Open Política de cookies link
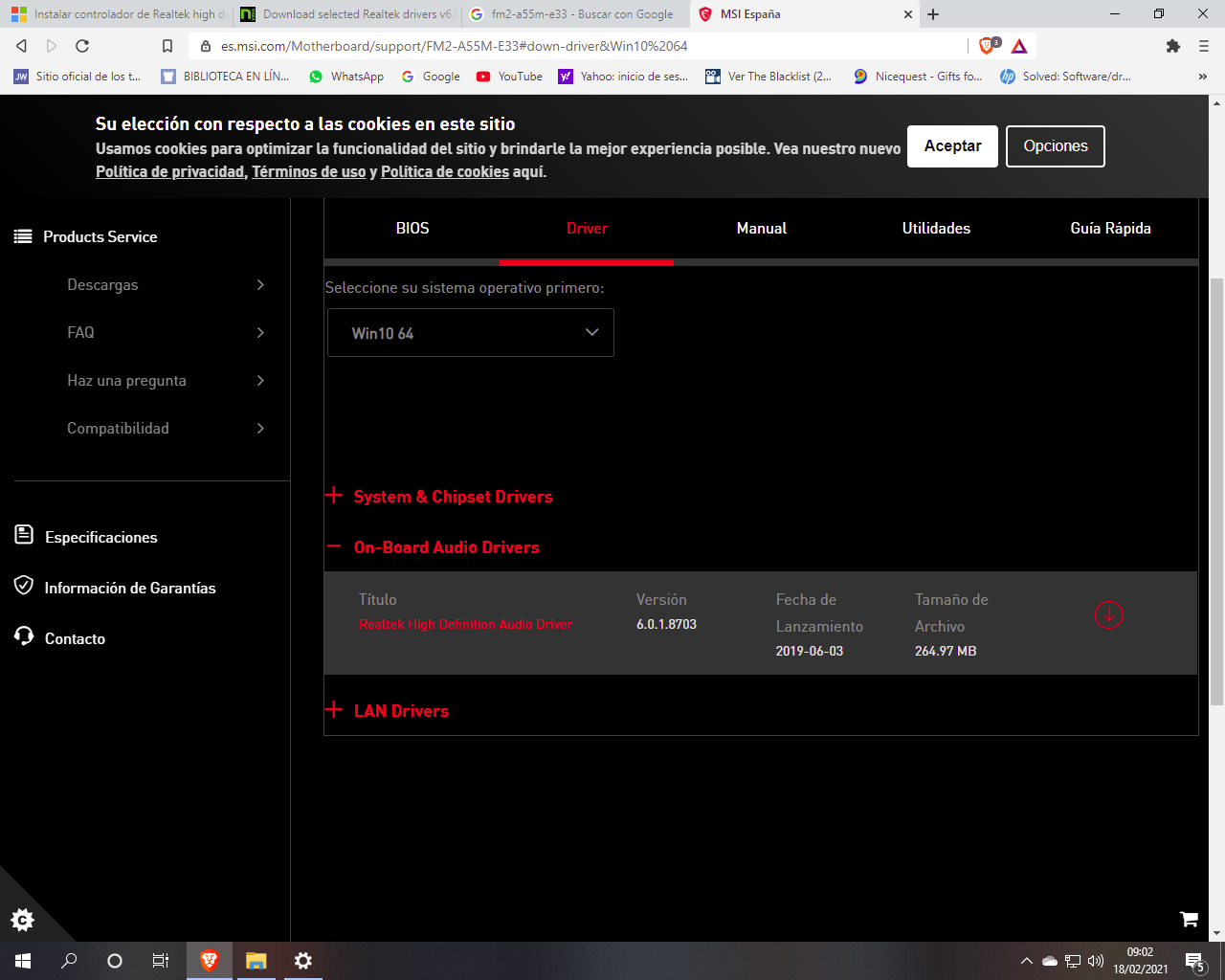The image size is (1225, 980). [x=445, y=172]
